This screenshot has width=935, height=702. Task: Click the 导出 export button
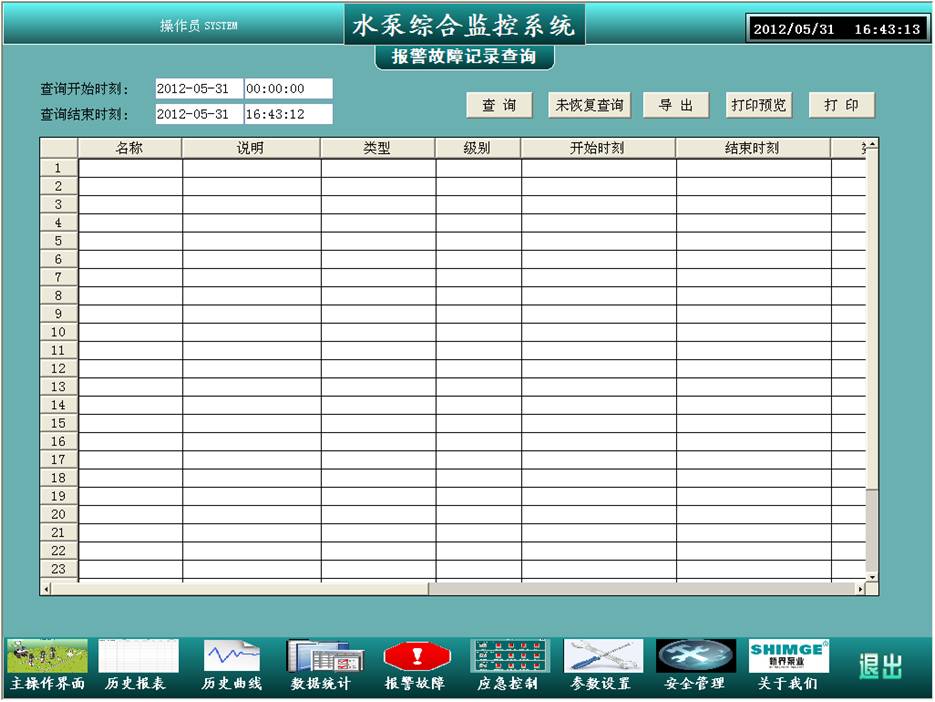tap(676, 106)
